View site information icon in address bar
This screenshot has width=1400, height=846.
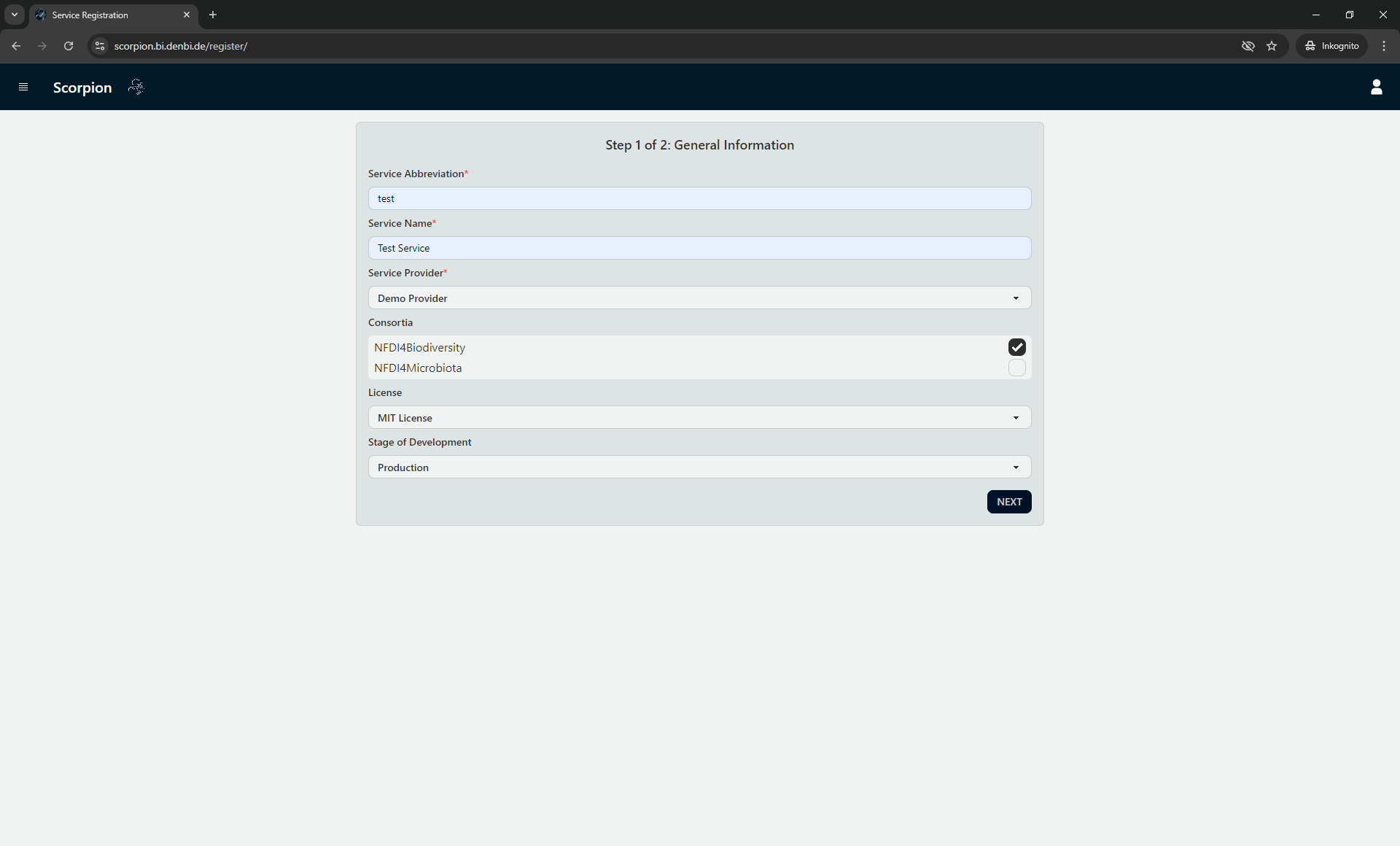click(x=100, y=46)
